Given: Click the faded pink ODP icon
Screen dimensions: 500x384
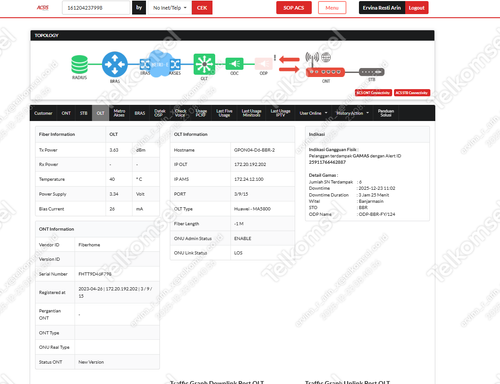Looking at the screenshot, I should pyautogui.click(x=263, y=64).
